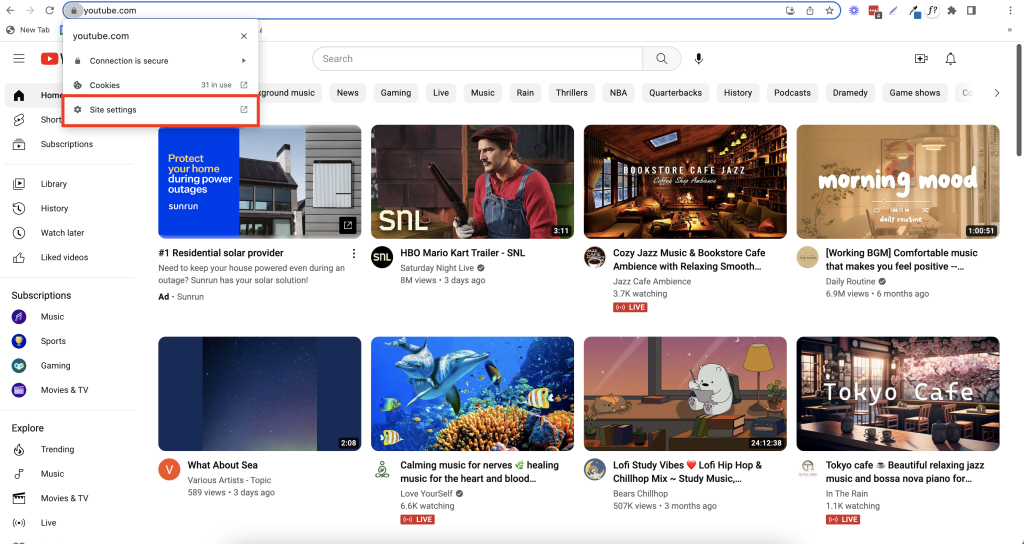The height and width of the screenshot is (544, 1024).
Task: Bookmark this page with star icon
Action: coord(829,10)
